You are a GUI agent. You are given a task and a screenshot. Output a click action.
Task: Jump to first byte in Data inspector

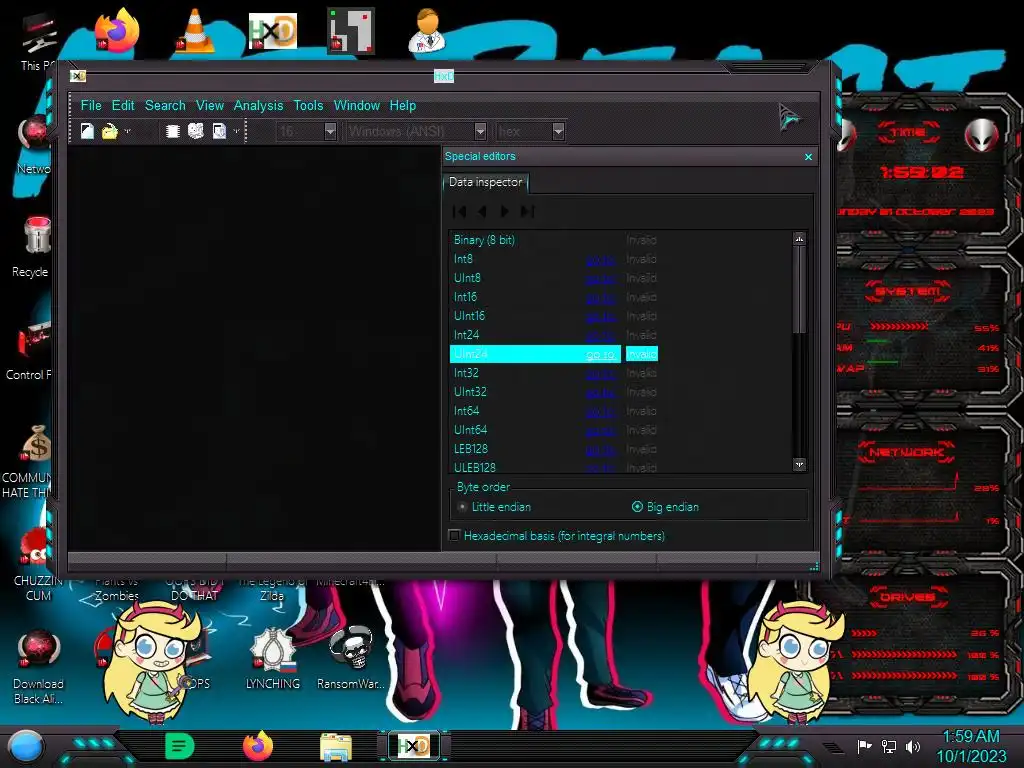click(460, 212)
